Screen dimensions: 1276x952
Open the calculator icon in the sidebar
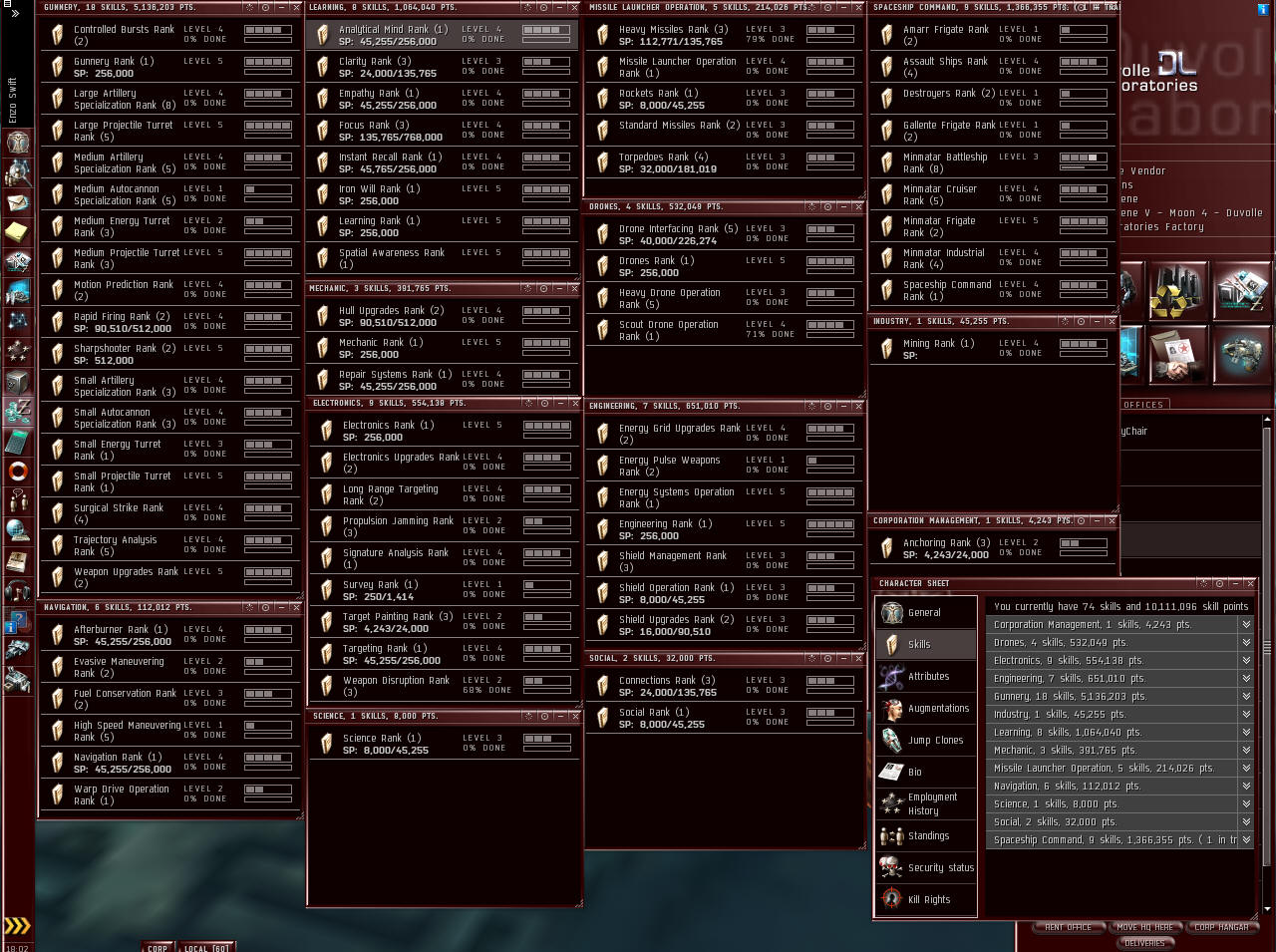(18, 441)
